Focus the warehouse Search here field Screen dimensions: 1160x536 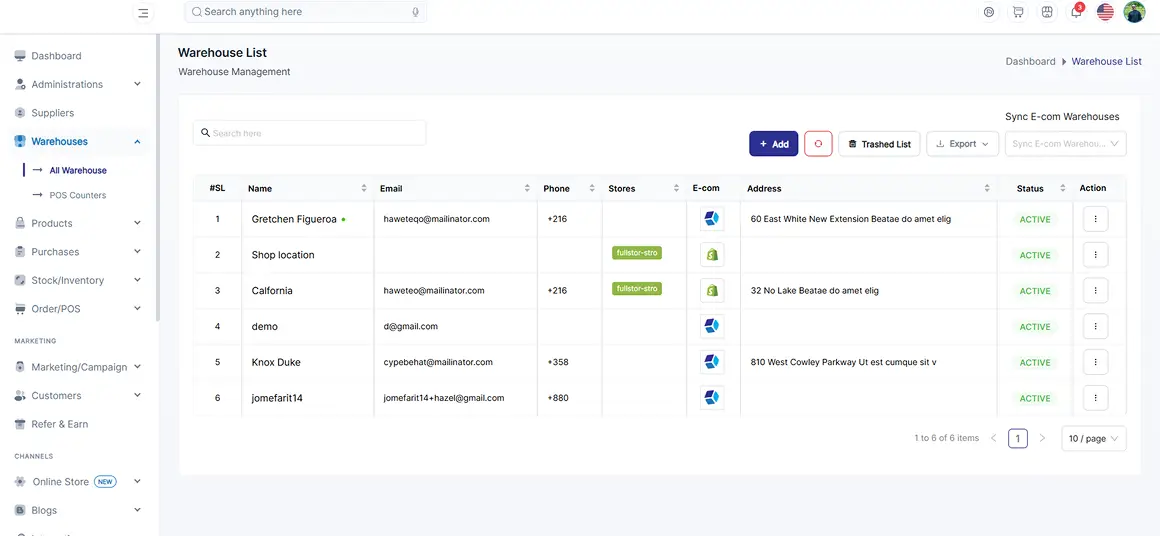(x=309, y=133)
